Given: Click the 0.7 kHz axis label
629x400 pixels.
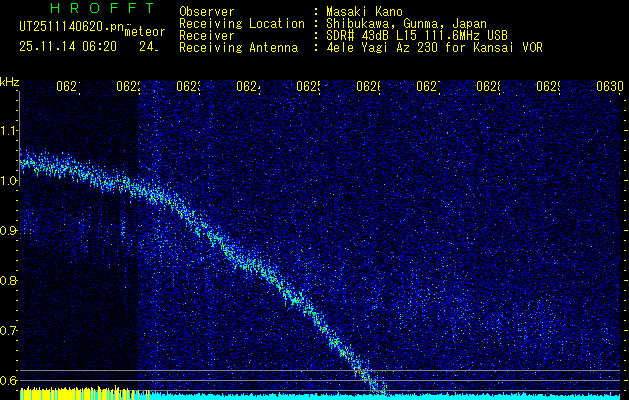Looking at the screenshot, I should pyautogui.click(x=8, y=331).
